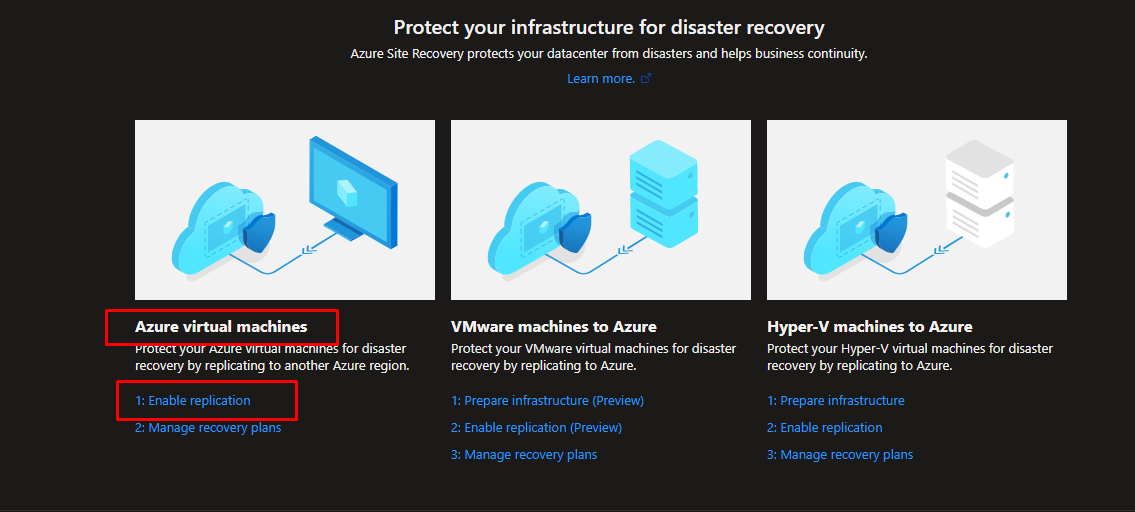Click Prepare infrastructure under Hyper-V machines
Image resolution: width=1135 pixels, height=512 pixels.
click(836, 400)
